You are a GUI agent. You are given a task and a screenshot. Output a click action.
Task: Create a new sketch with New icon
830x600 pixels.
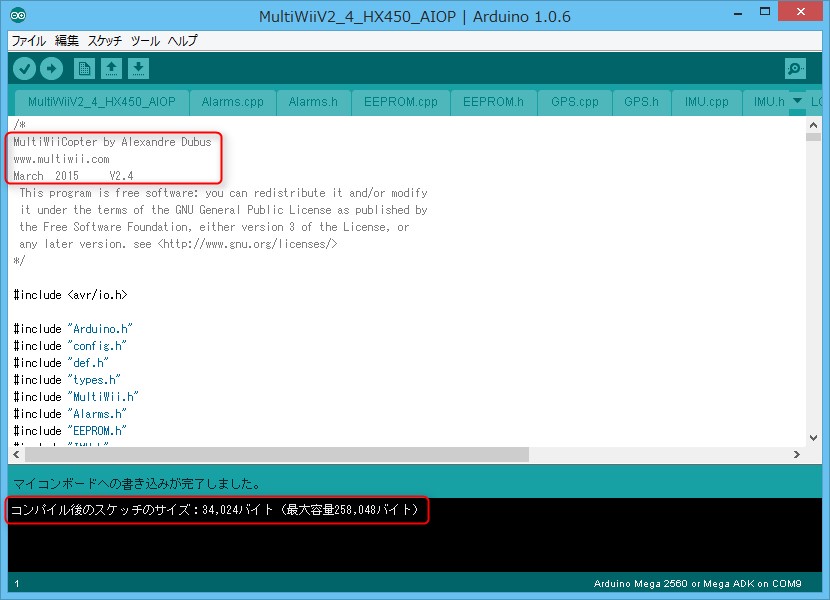point(85,68)
